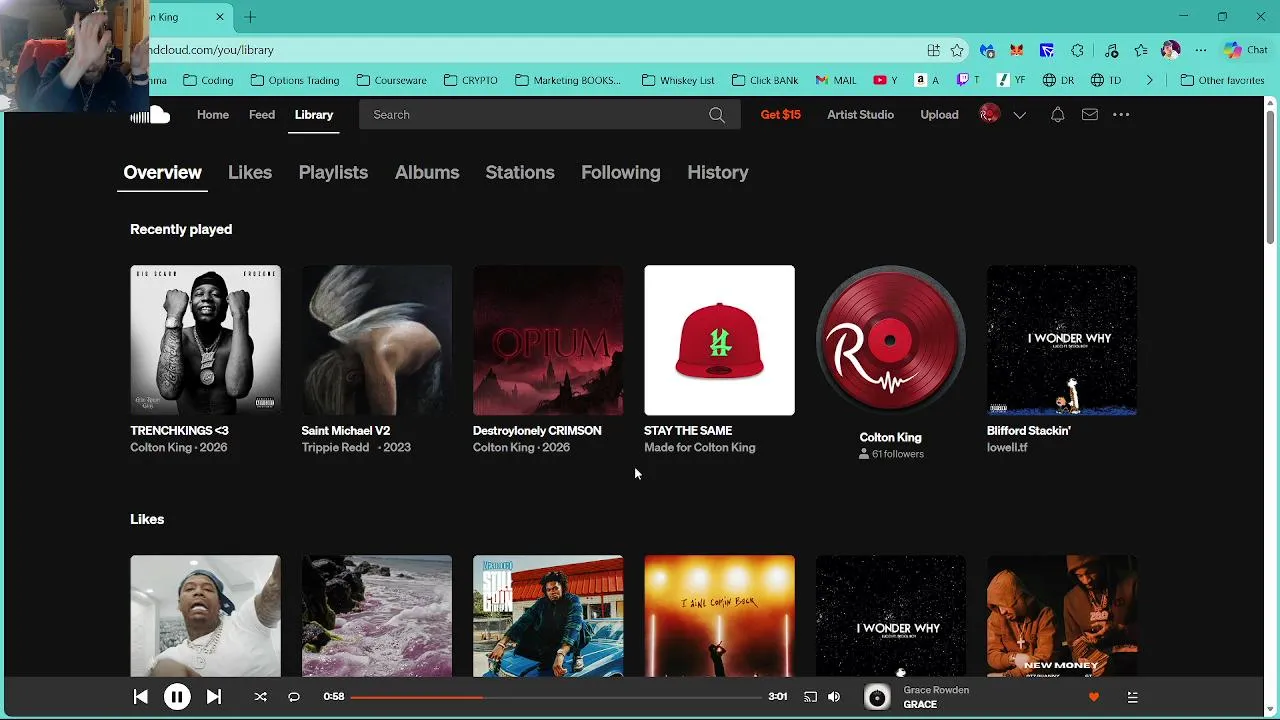The width and height of the screenshot is (1280, 720).
Task: Click the address bar URL
Action: tap(212, 50)
